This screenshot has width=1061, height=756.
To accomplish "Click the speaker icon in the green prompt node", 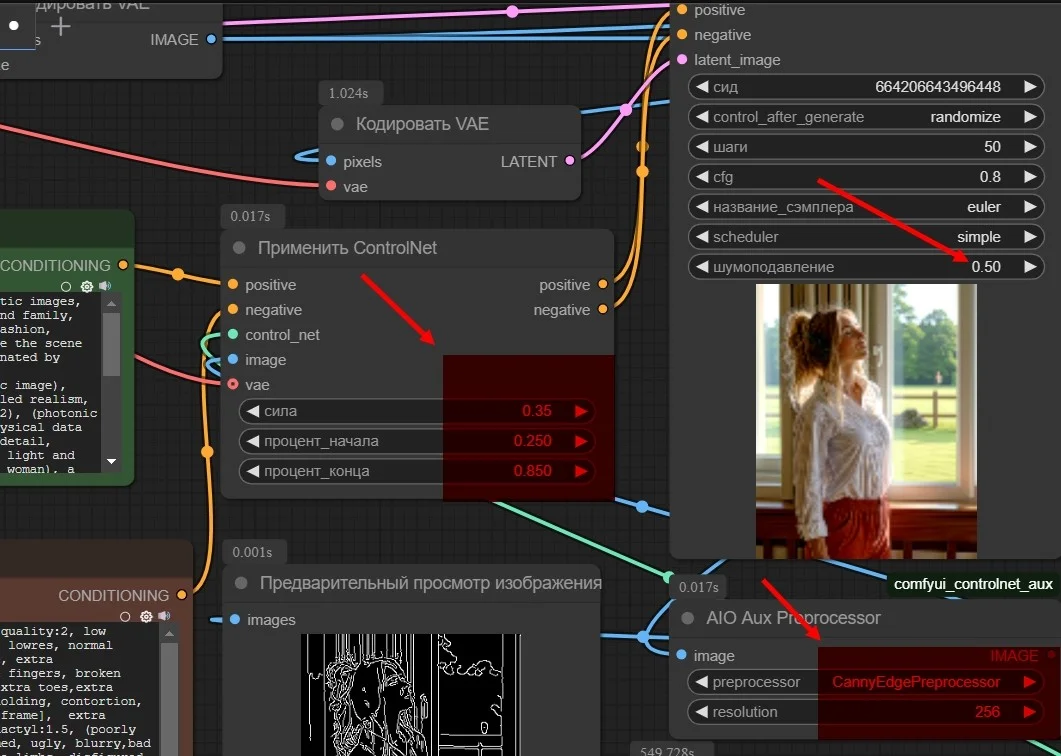I will pyautogui.click(x=105, y=286).
